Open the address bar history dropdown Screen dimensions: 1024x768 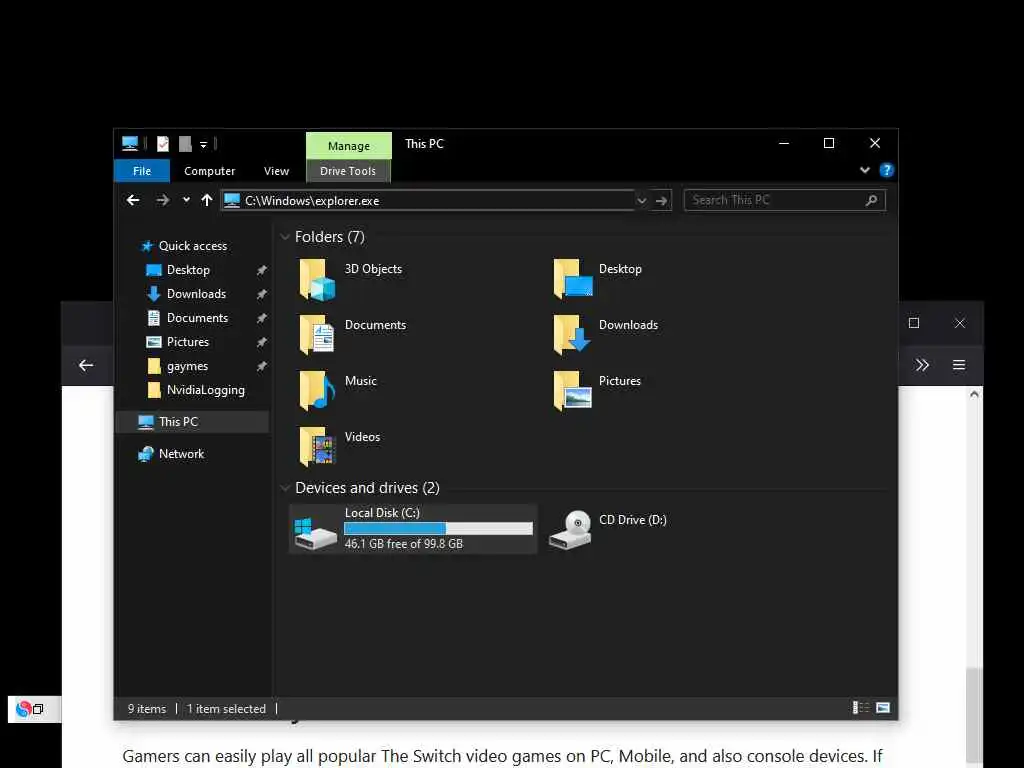(x=641, y=200)
